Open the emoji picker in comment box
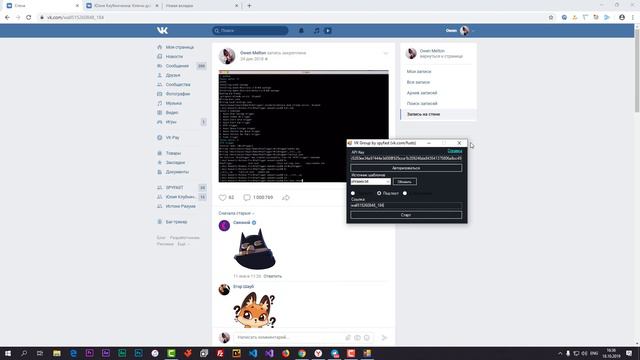640x360 pixels. coord(367,338)
